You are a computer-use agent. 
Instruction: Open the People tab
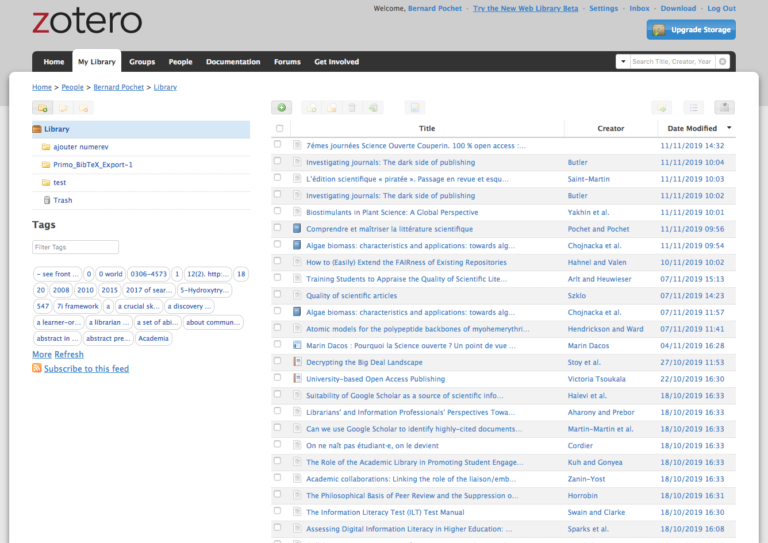pos(180,62)
